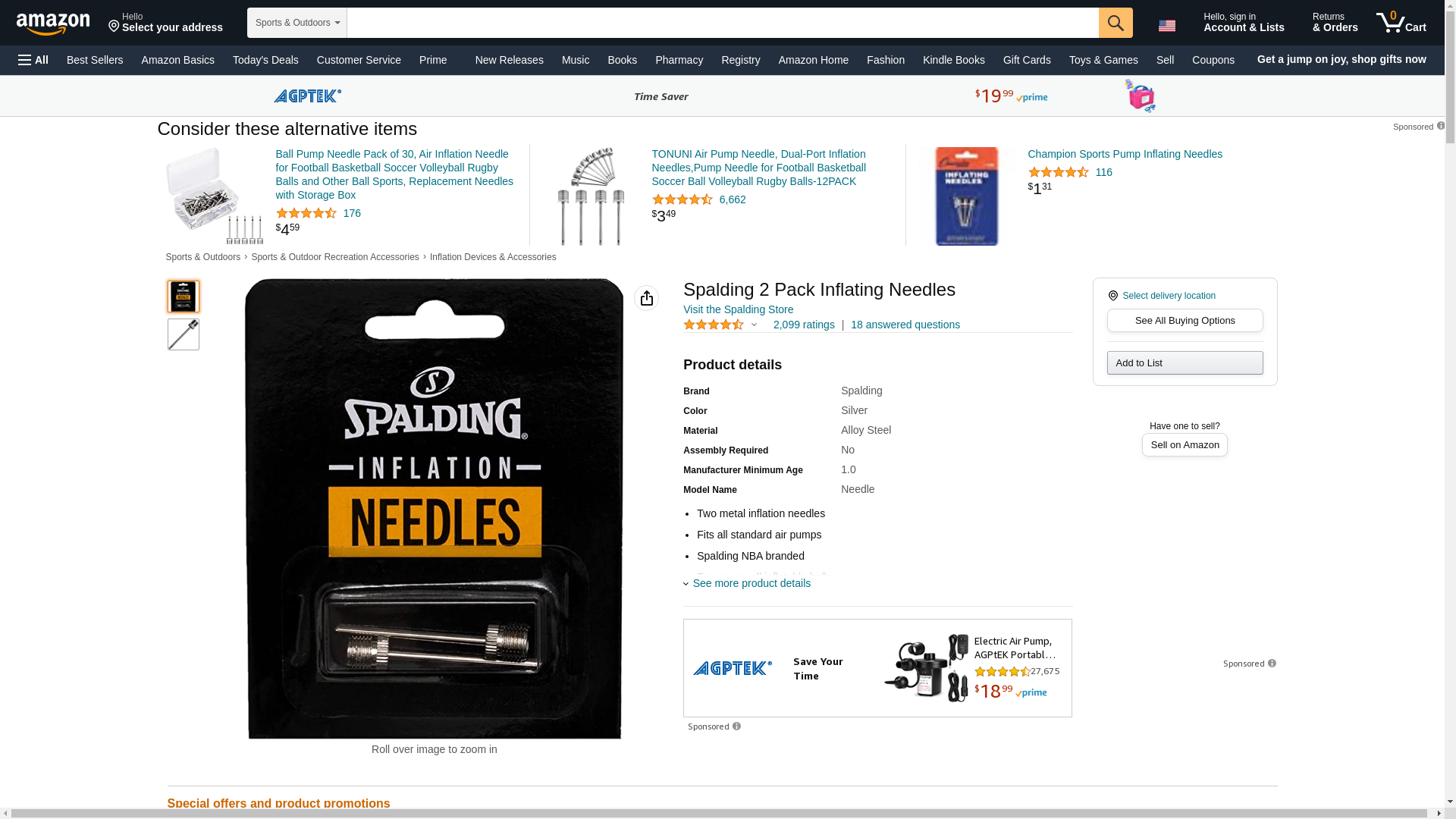1456x819 pixels.
Task: Click the Sell on Amazon button
Action: (x=1185, y=445)
